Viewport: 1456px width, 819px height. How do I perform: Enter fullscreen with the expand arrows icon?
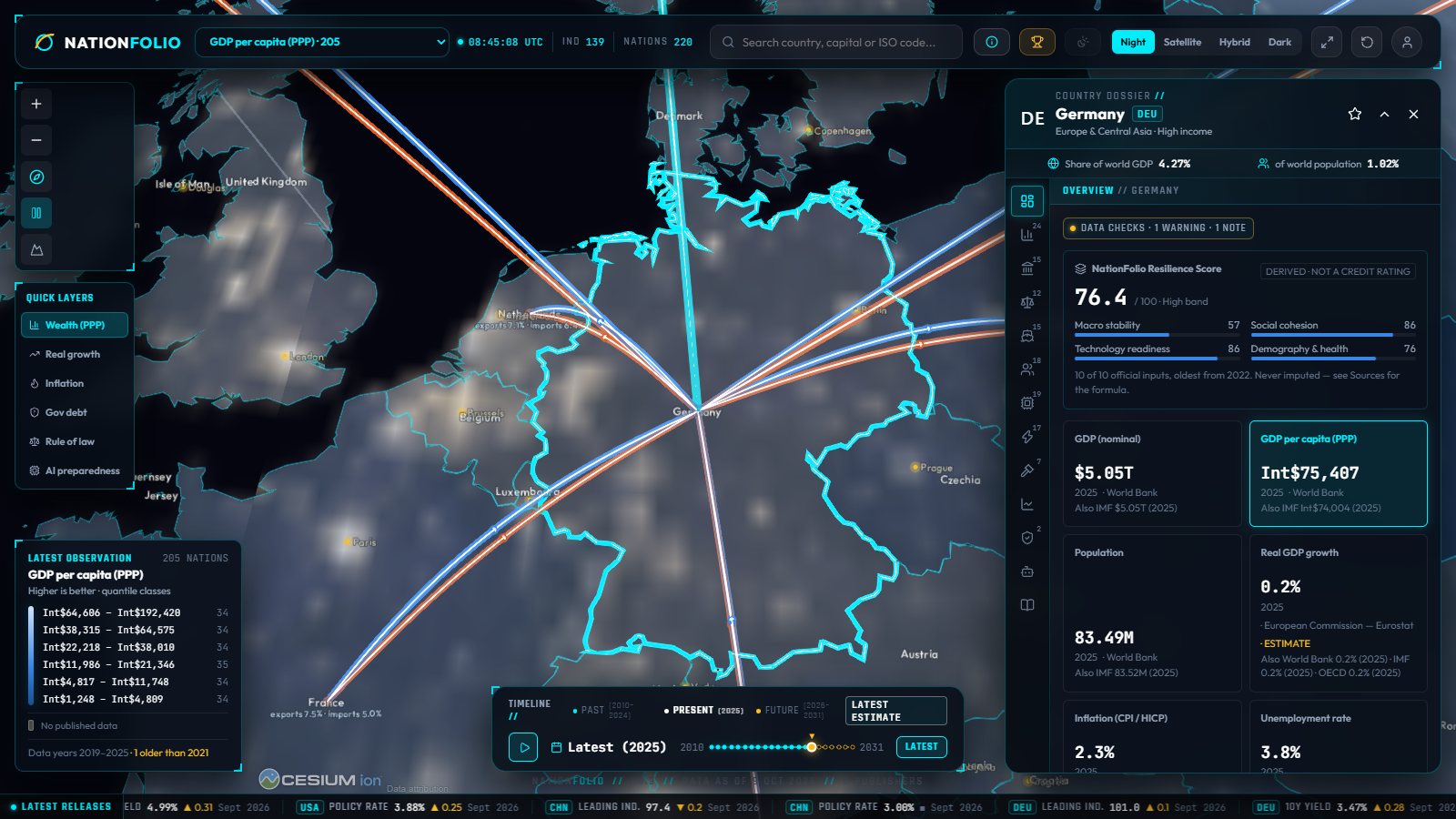(1327, 42)
